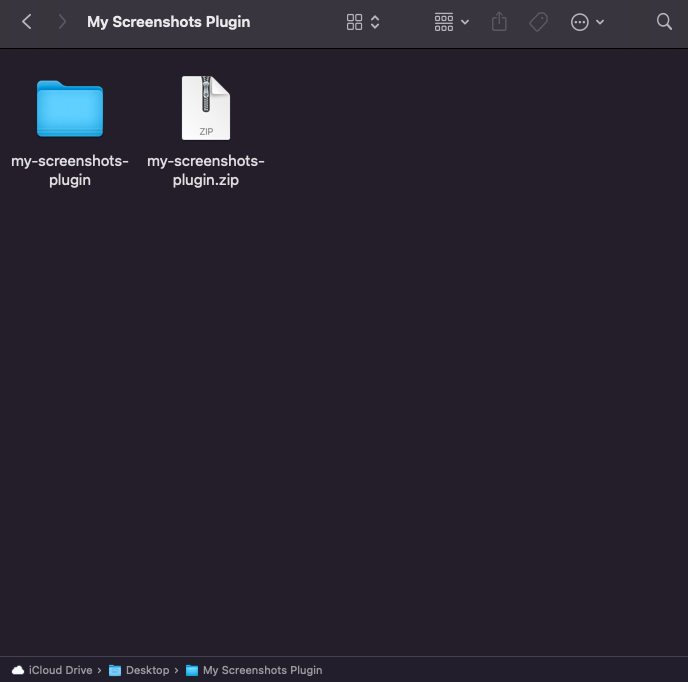
Task: Select the my-screenshots-plugin.zip archive icon
Action: tap(206, 108)
